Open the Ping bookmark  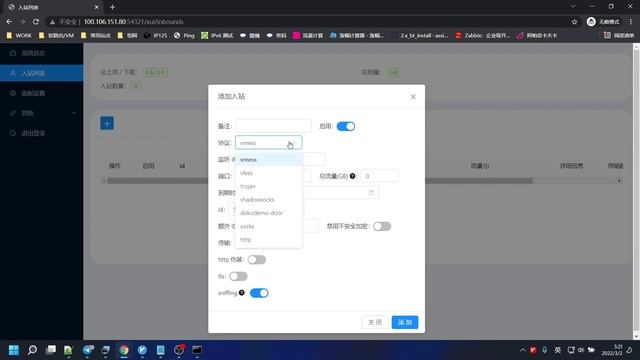(x=184, y=36)
